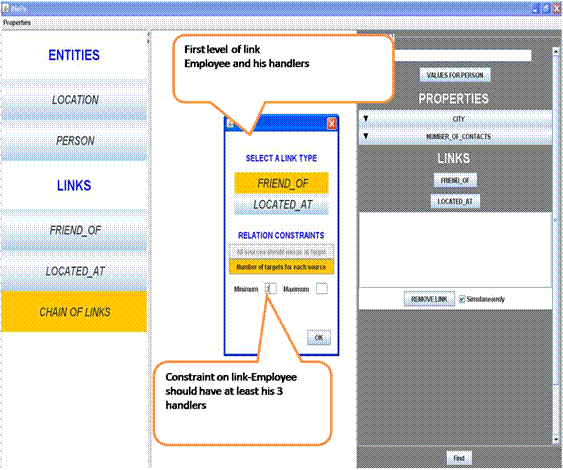Image resolution: width=563 pixels, height=470 pixels.
Task: Choose All sources should merge constraint
Action: point(282,252)
